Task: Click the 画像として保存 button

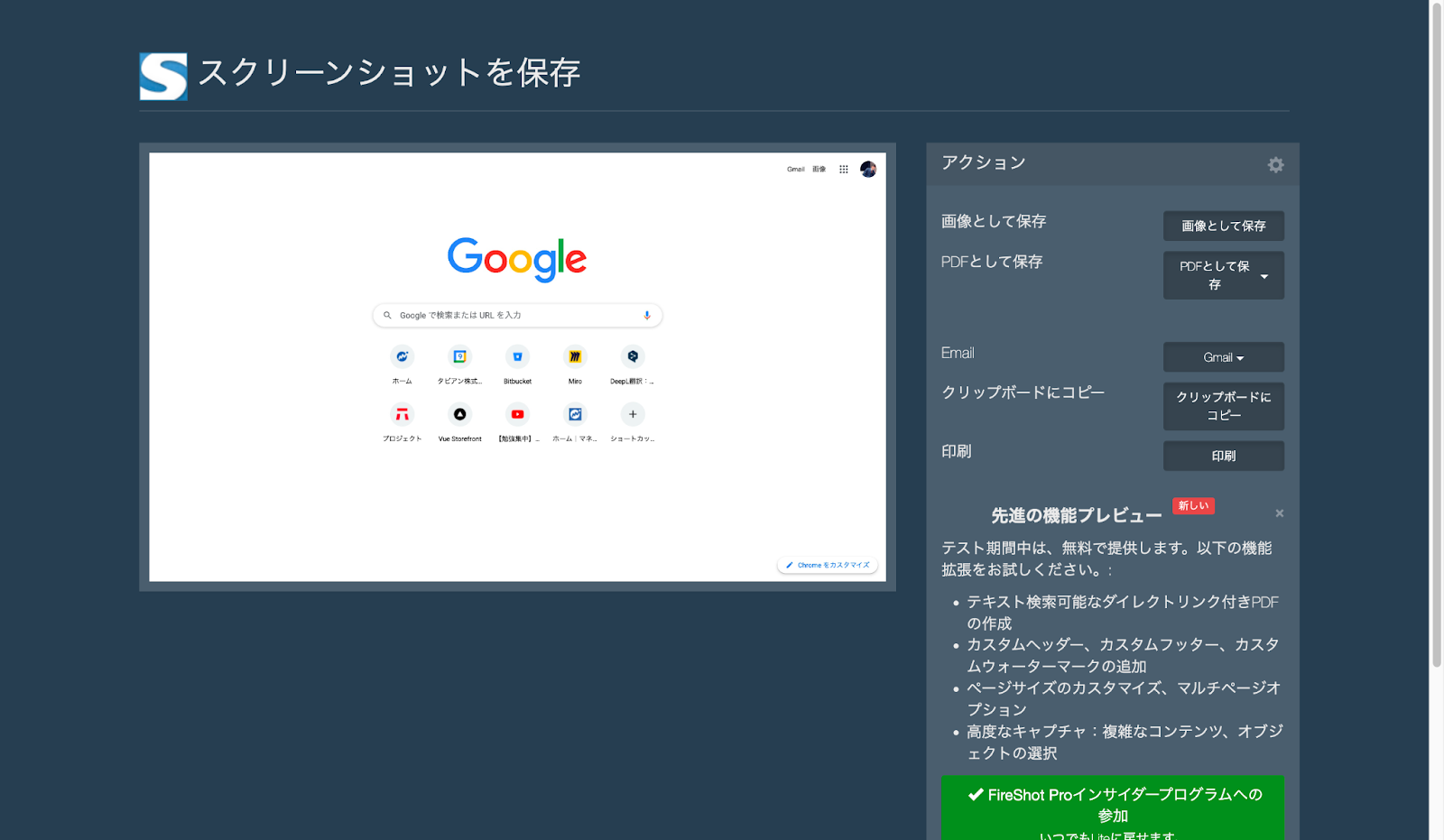Action: pos(1223,226)
